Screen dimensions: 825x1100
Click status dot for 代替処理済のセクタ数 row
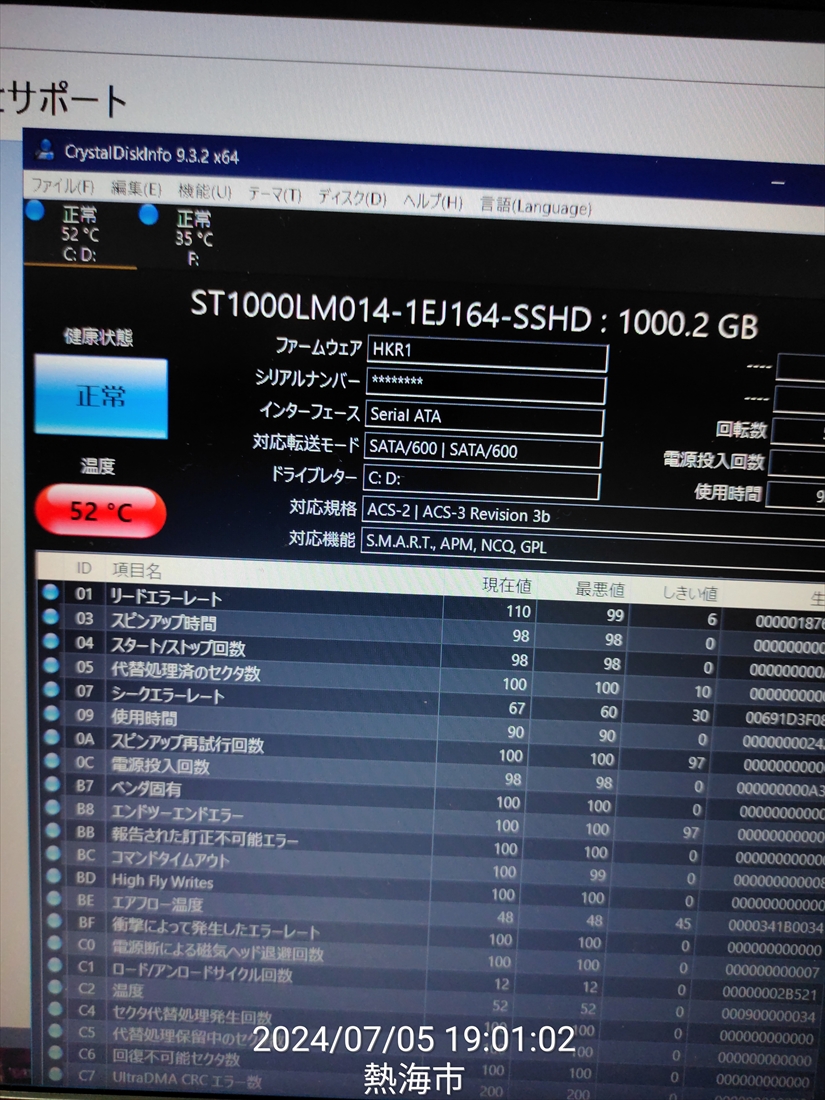click(51, 665)
